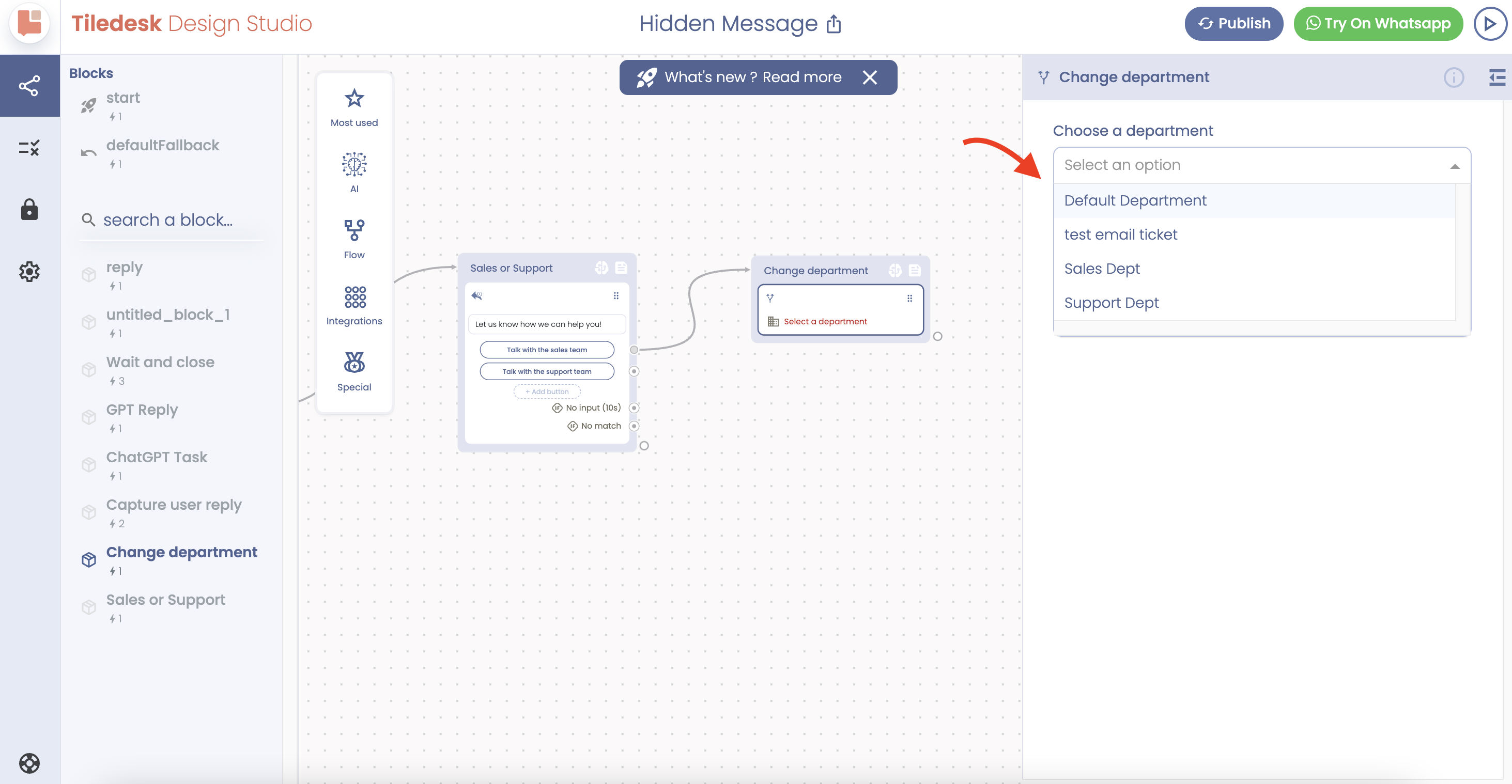Click Talk with the support team button
The height and width of the screenshot is (784, 1512).
[546, 371]
